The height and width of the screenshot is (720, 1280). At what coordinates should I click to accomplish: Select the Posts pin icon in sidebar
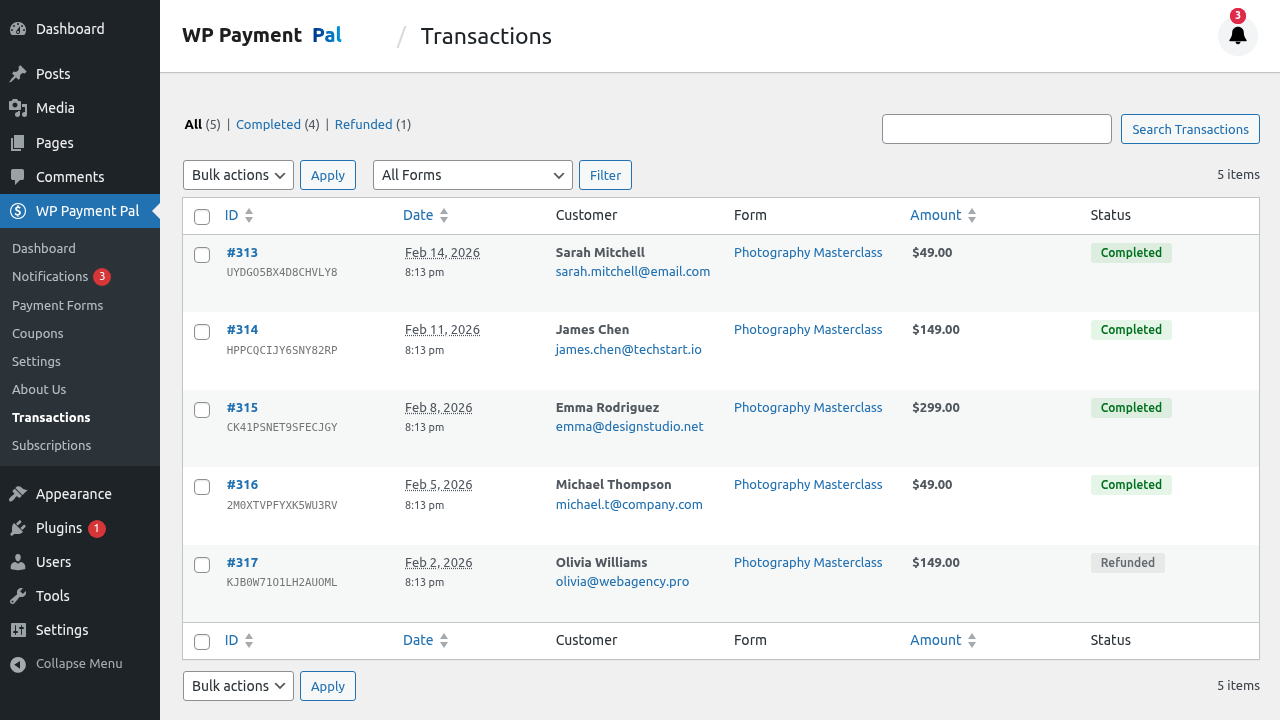coord(16,73)
